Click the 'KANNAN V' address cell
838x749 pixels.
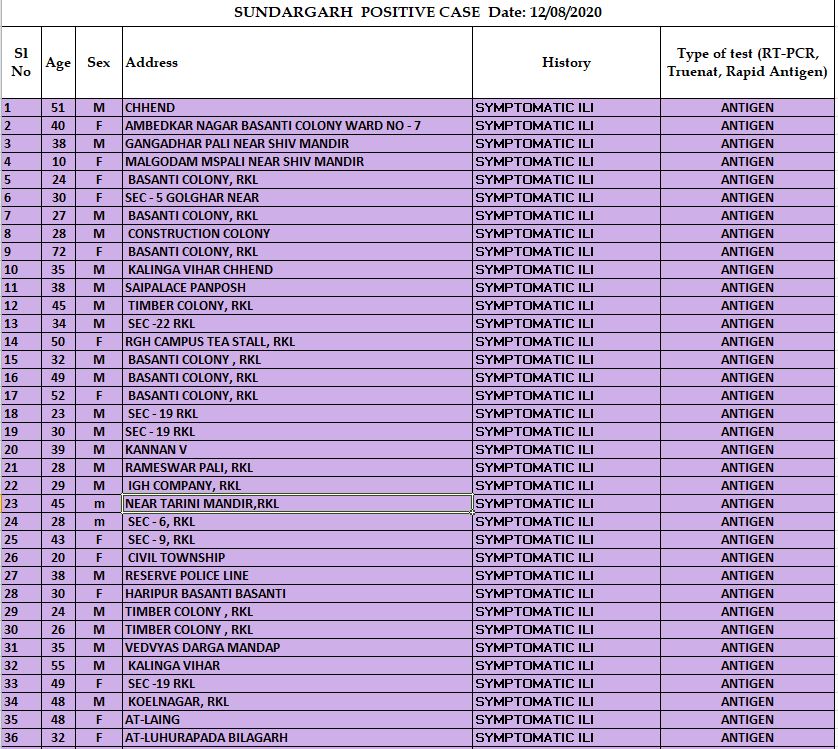point(297,450)
